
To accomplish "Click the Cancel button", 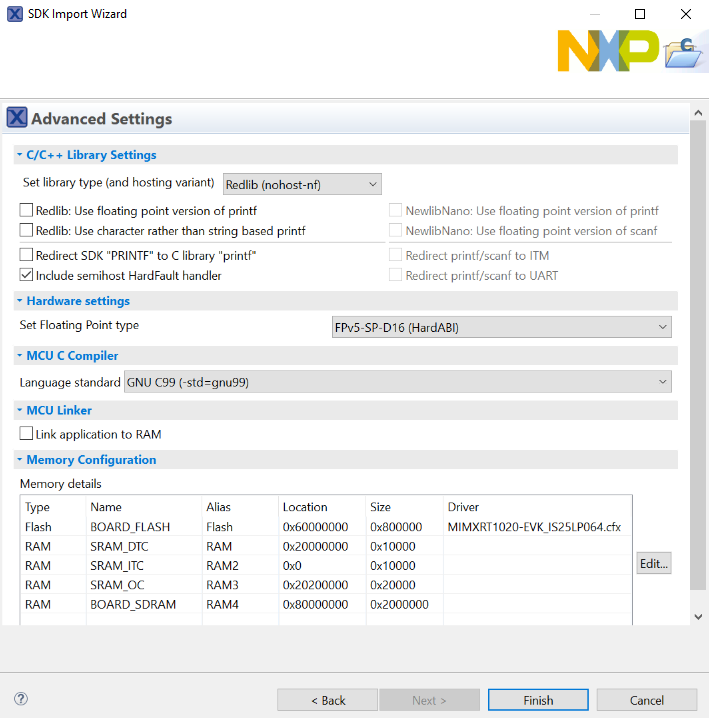I will tap(647, 700).
